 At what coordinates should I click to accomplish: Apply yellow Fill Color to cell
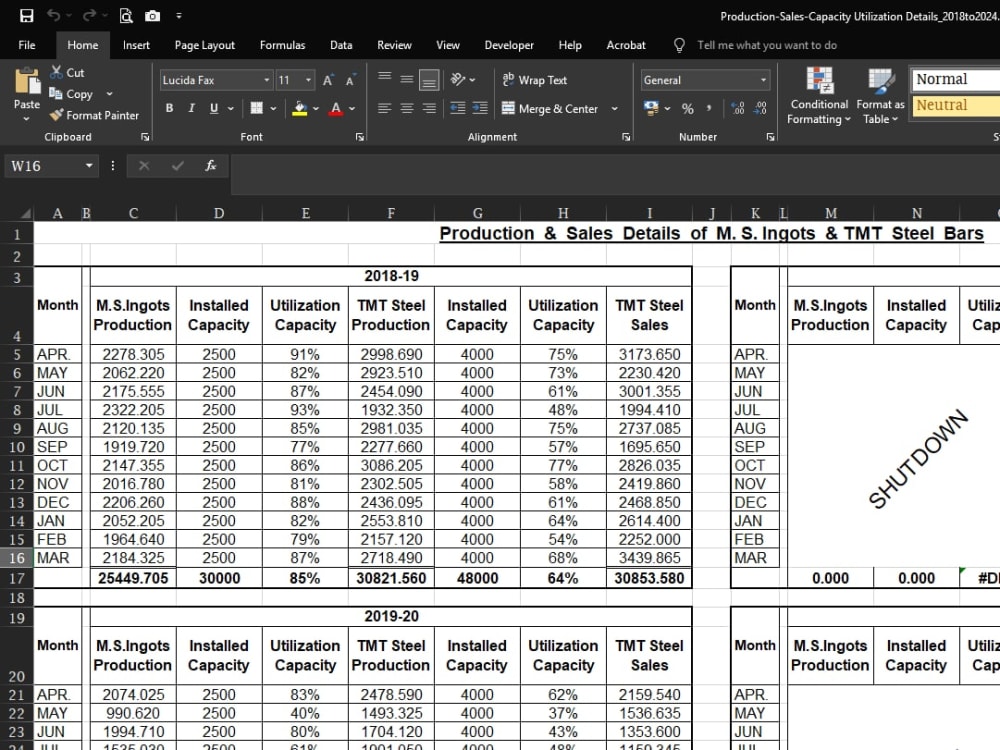point(299,108)
